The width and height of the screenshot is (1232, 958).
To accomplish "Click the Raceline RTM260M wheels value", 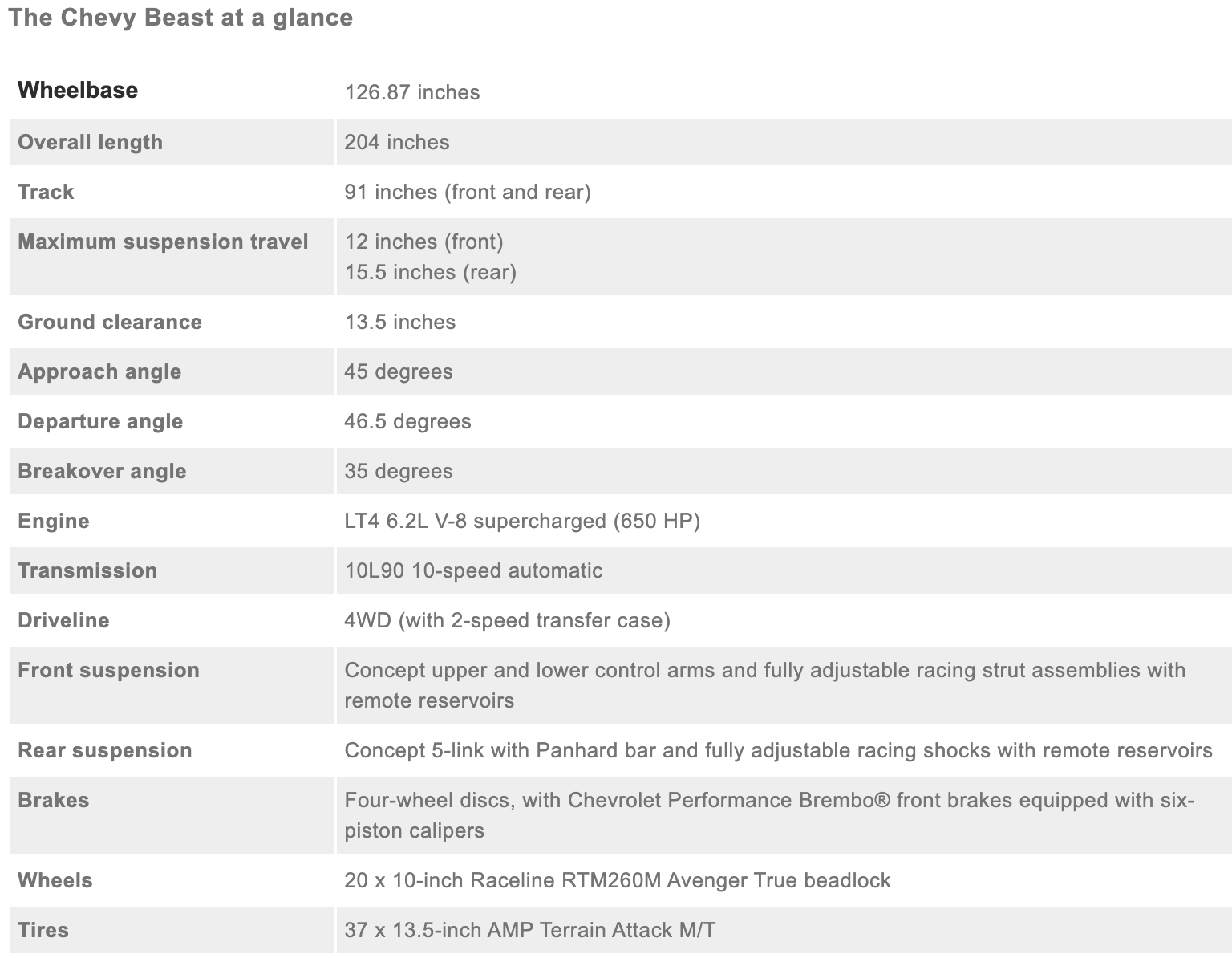I will [618, 880].
